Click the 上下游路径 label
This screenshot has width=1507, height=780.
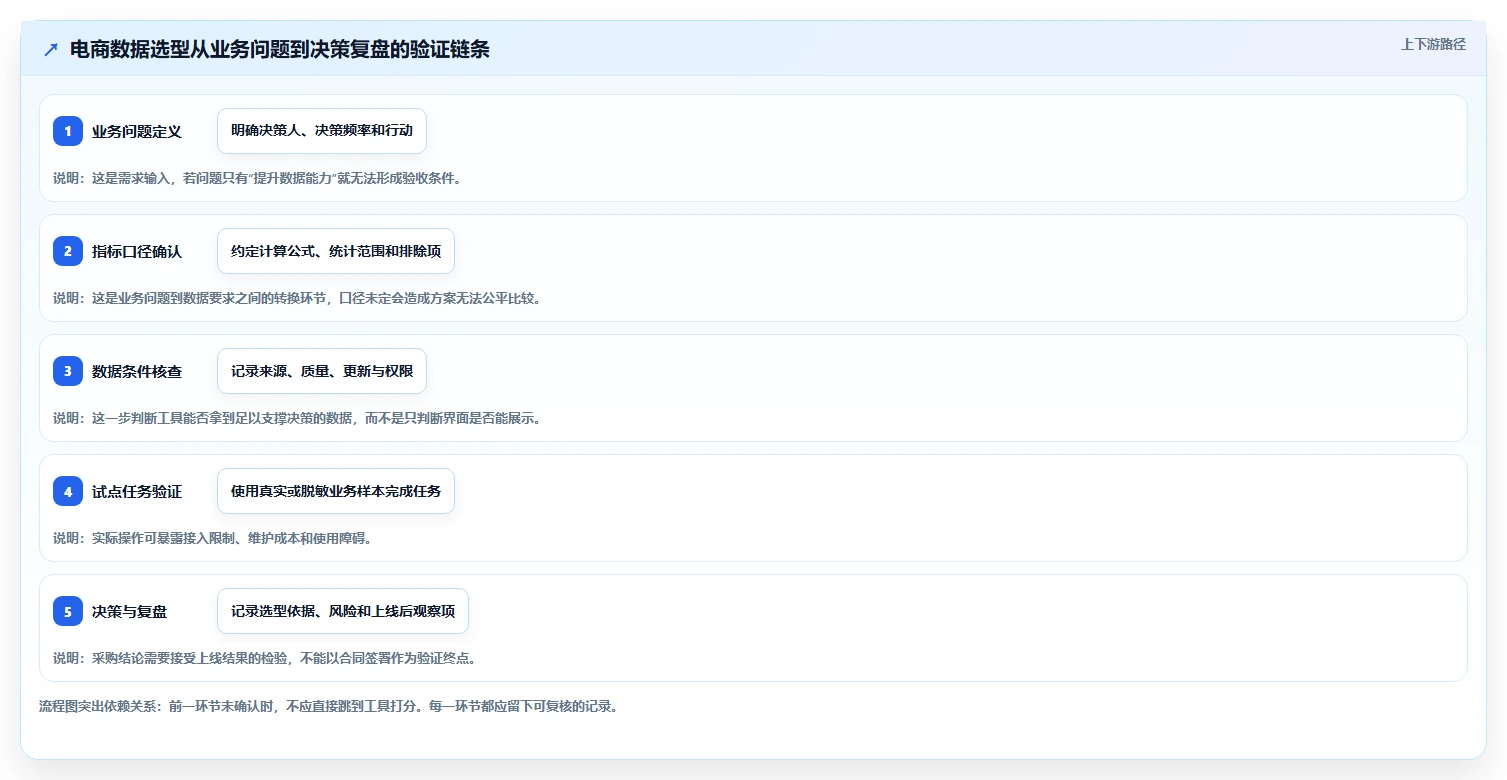click(x=1433, y=44)
